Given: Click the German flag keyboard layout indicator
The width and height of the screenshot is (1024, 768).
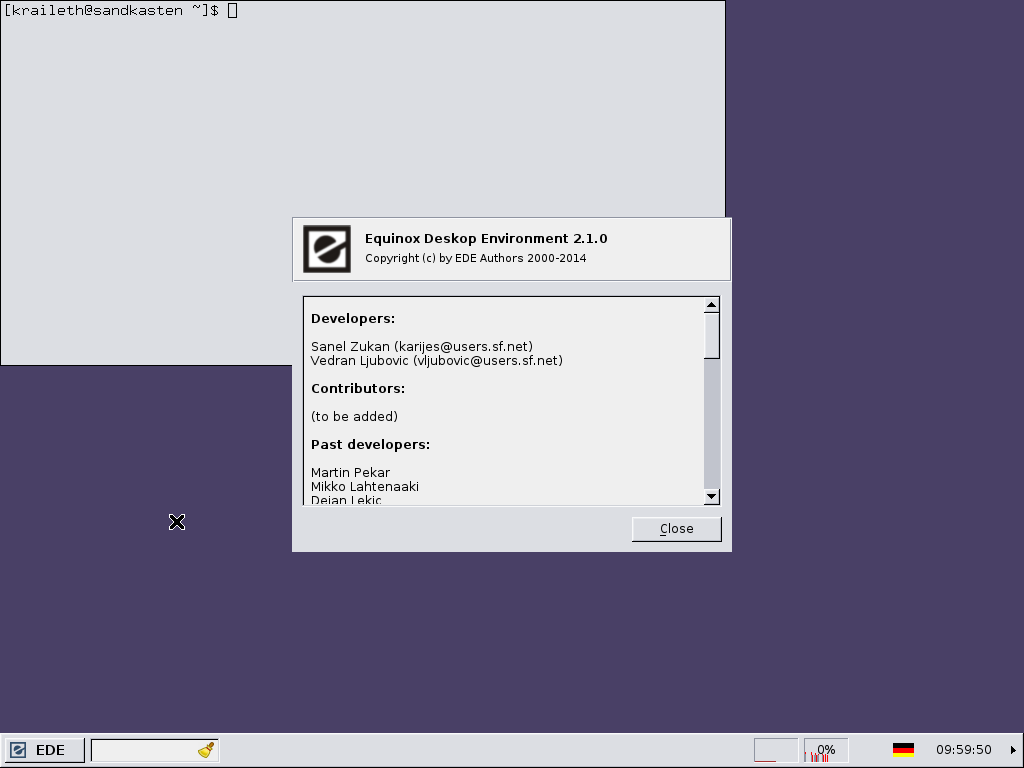Looking at the screenshot, I should (903, 750).
